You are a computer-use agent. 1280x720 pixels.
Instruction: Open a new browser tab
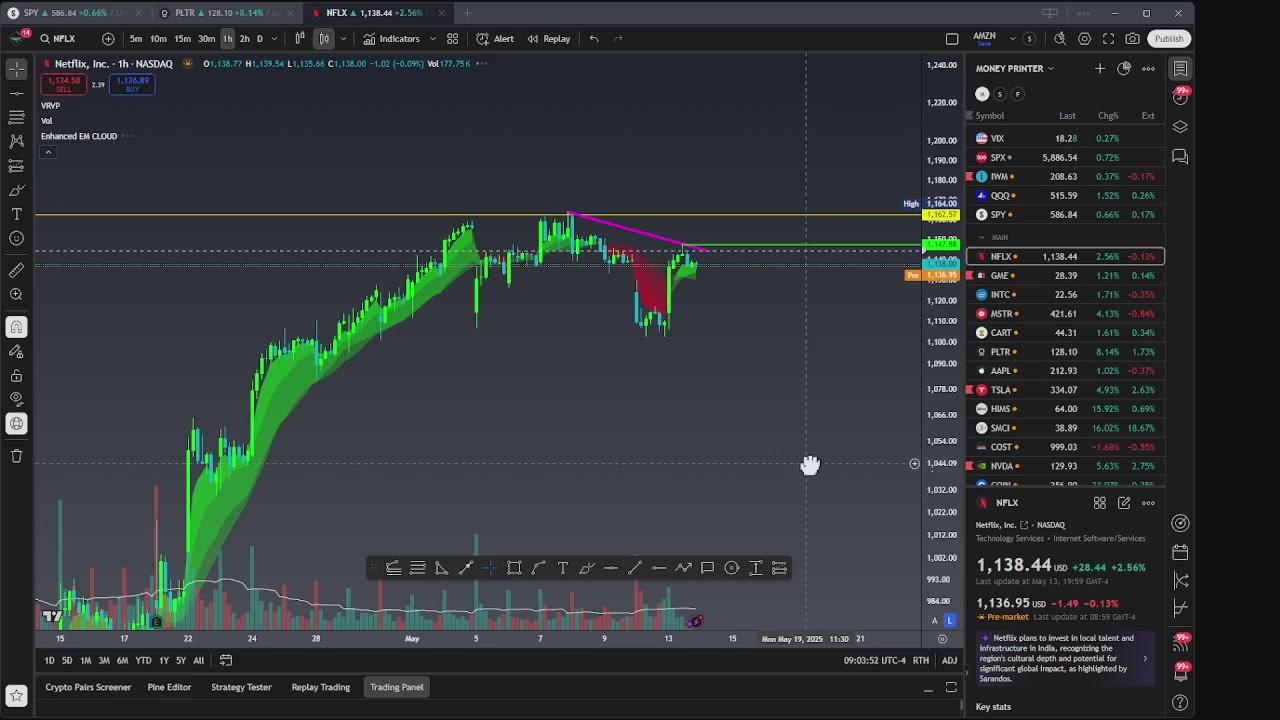(x=467, y=13)
